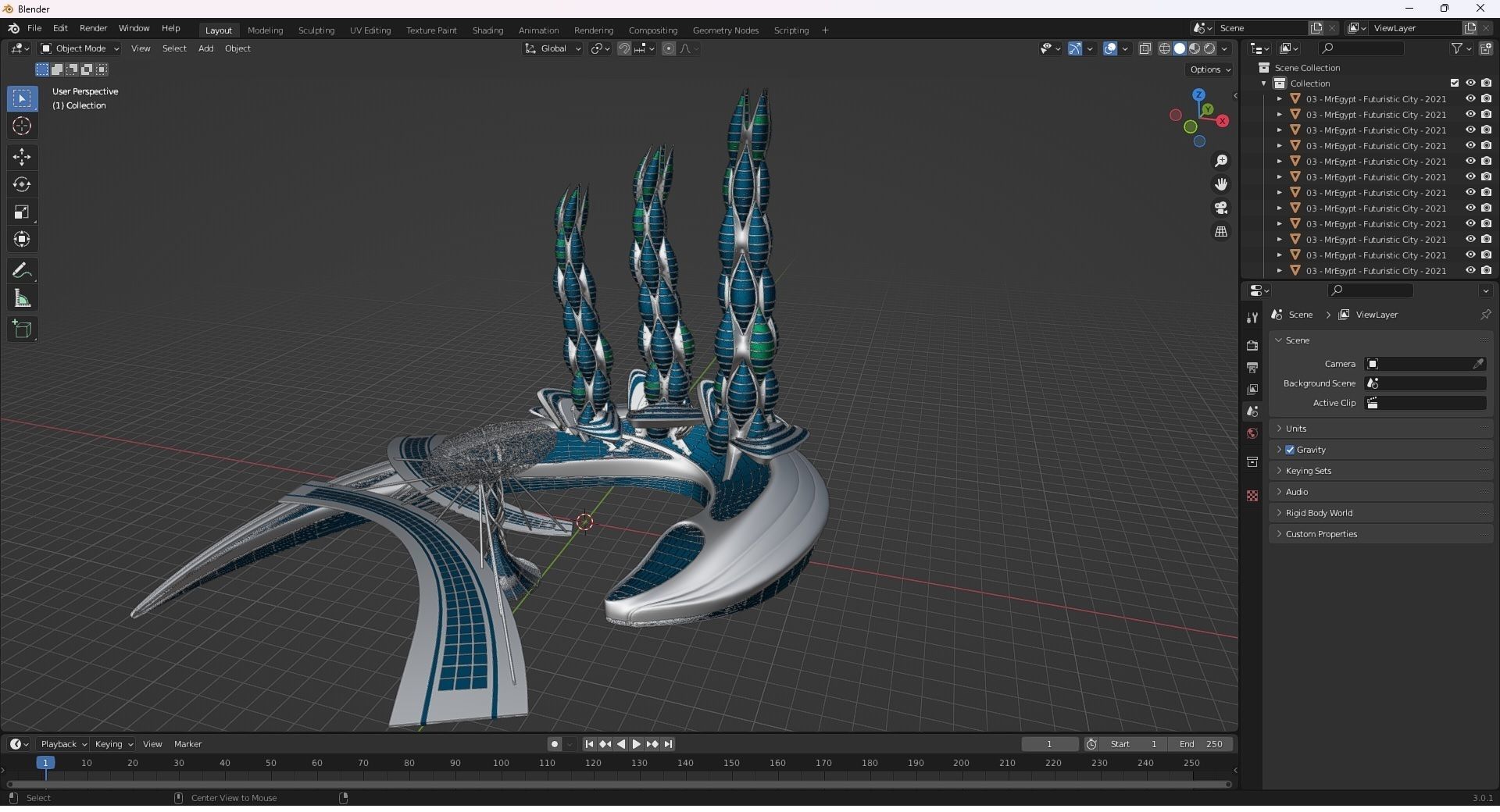1500x812 pixels.
Task: Toggle the Gravity checkbox
Action: [x=1290, y=450]
